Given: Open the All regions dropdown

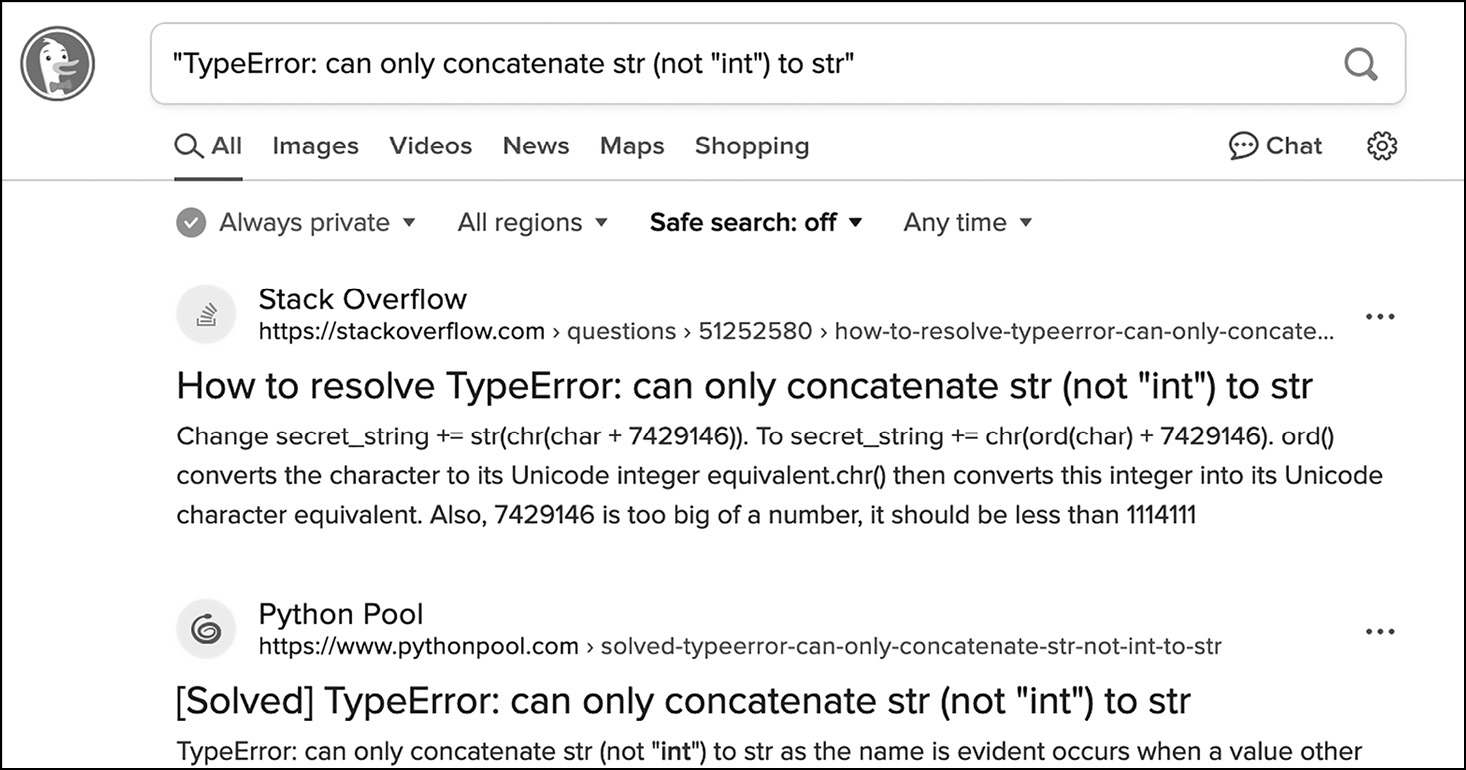Looking at the screenshot, I should (x=532, y=222).
